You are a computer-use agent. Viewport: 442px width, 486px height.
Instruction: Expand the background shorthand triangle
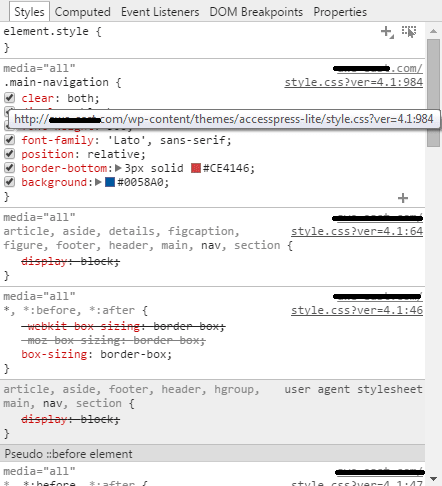tap(98, 182)
